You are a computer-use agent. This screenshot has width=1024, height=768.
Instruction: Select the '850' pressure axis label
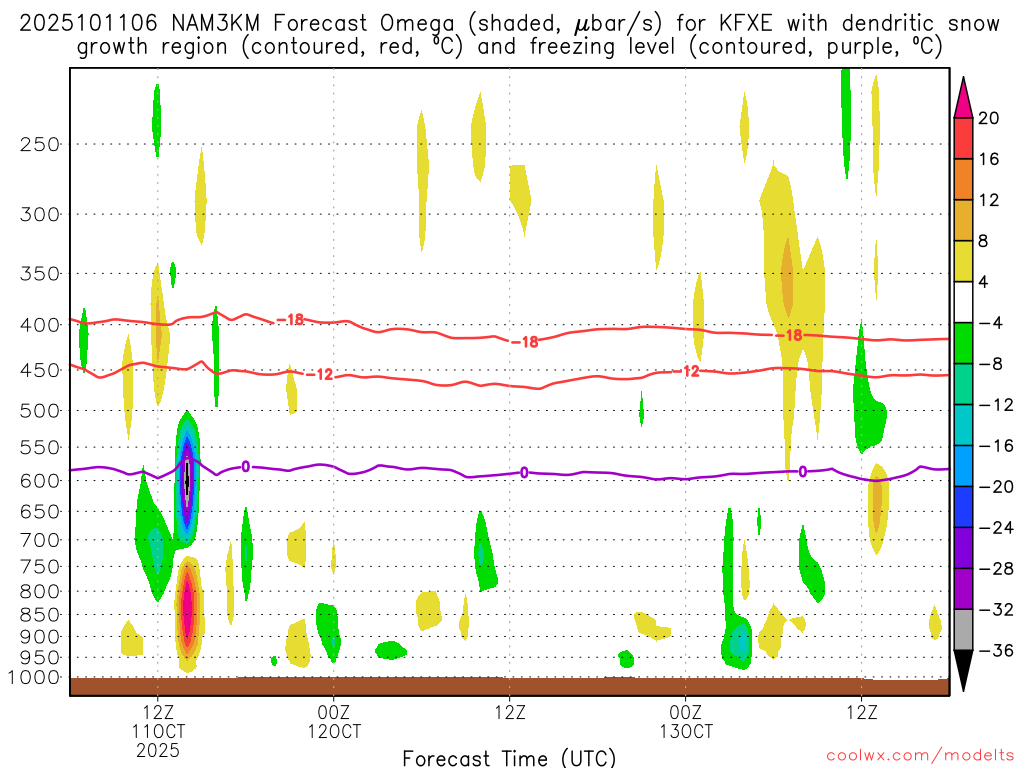click(40, 615)
